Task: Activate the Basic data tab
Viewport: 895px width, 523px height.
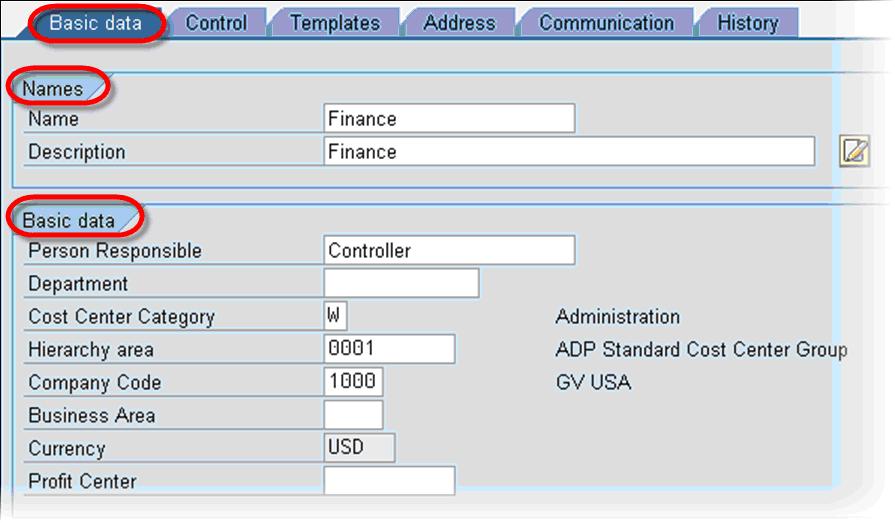Action: pos(96,23)
